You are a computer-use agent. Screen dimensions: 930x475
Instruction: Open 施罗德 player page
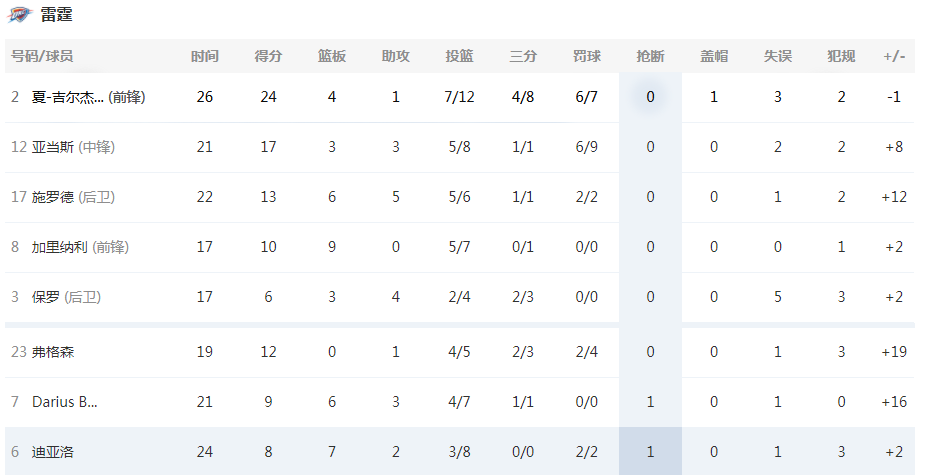52,197
